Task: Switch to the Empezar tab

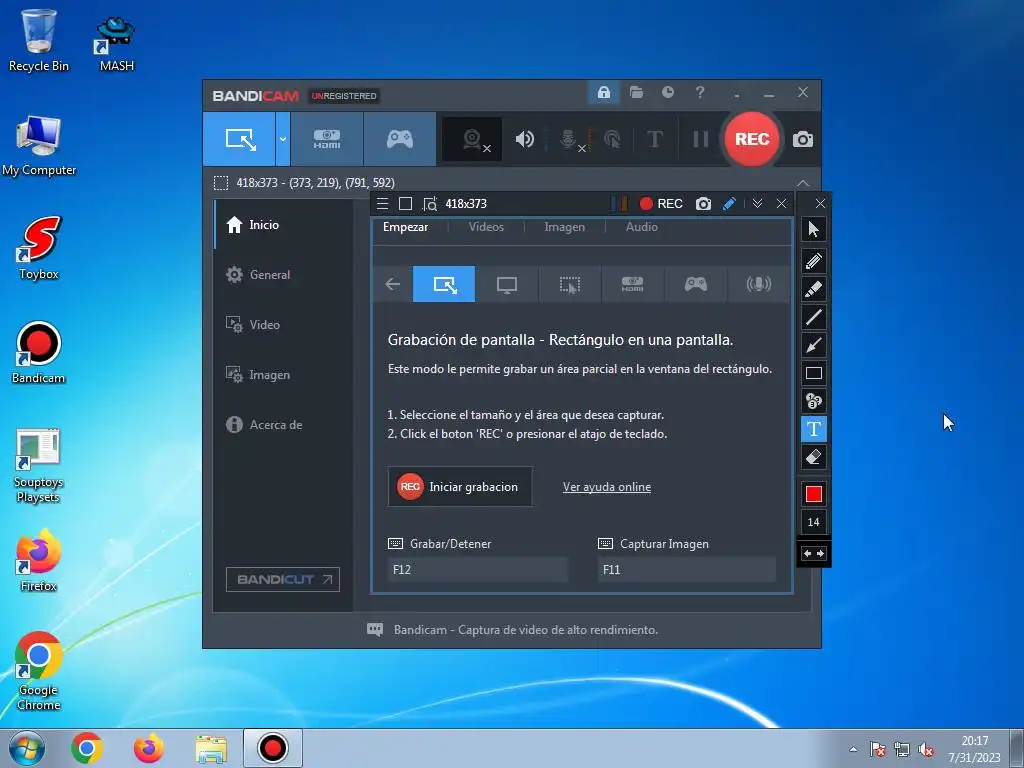Action: click(406, 227)
